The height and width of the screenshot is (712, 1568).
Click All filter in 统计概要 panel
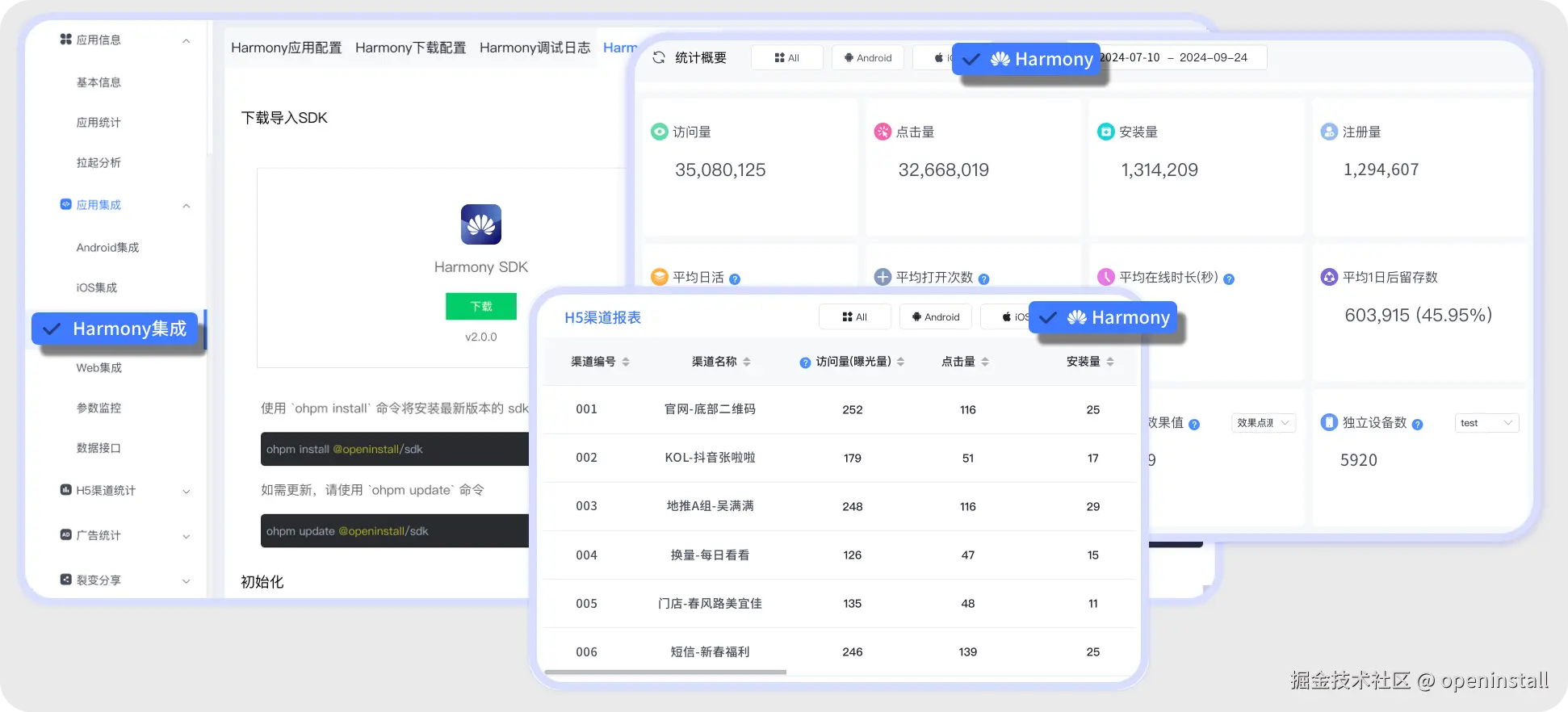click(x=787, y=57)
